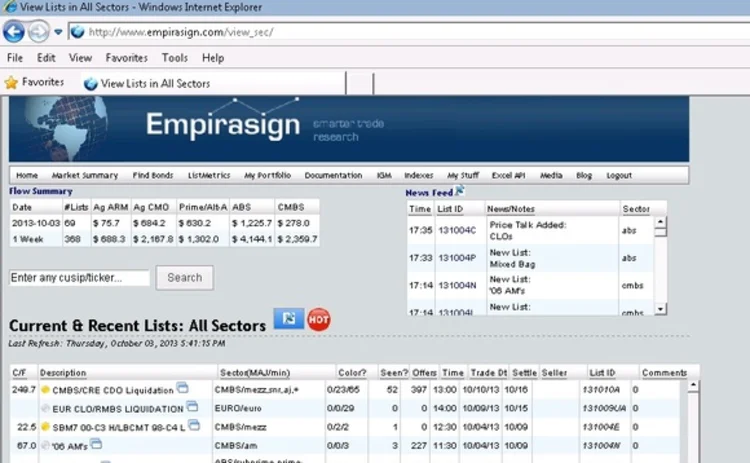Open My Portfolio page

[267, 176]
